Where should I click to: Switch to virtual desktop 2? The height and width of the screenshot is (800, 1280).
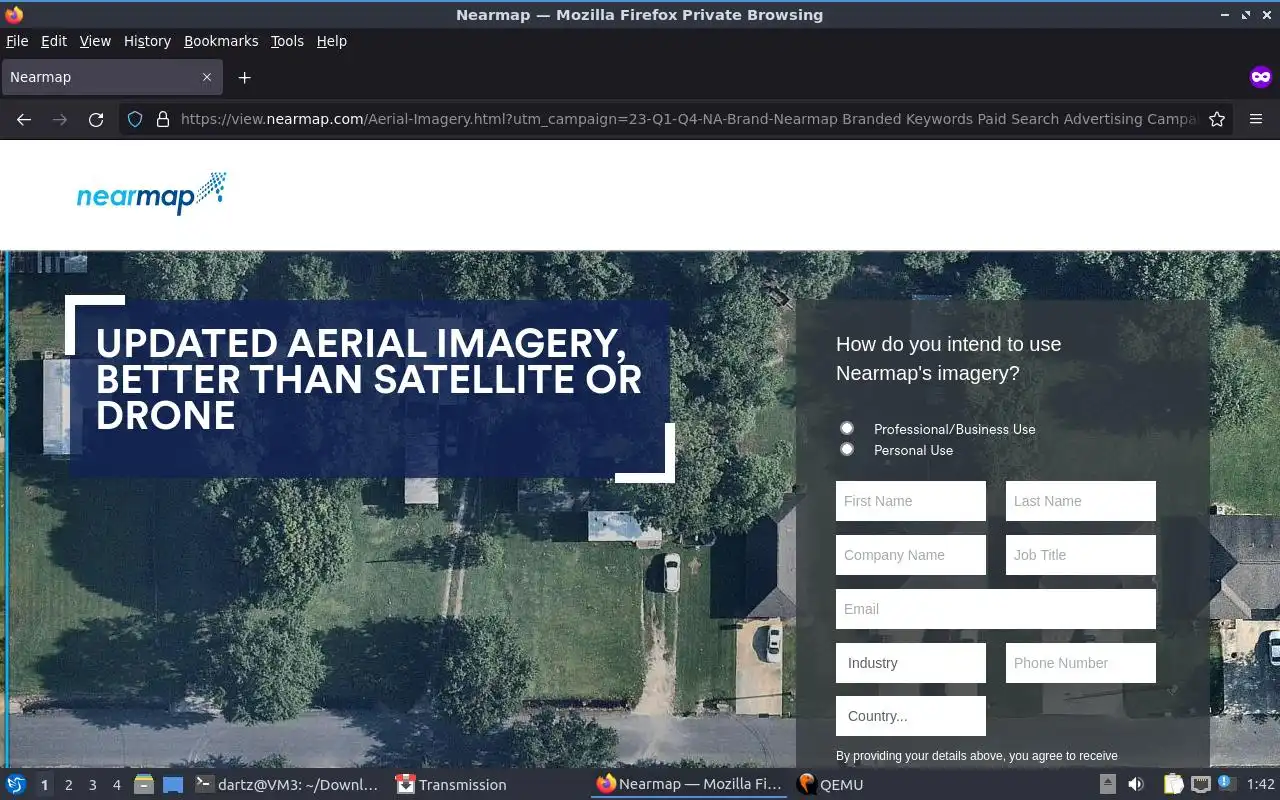coord(69,785)
